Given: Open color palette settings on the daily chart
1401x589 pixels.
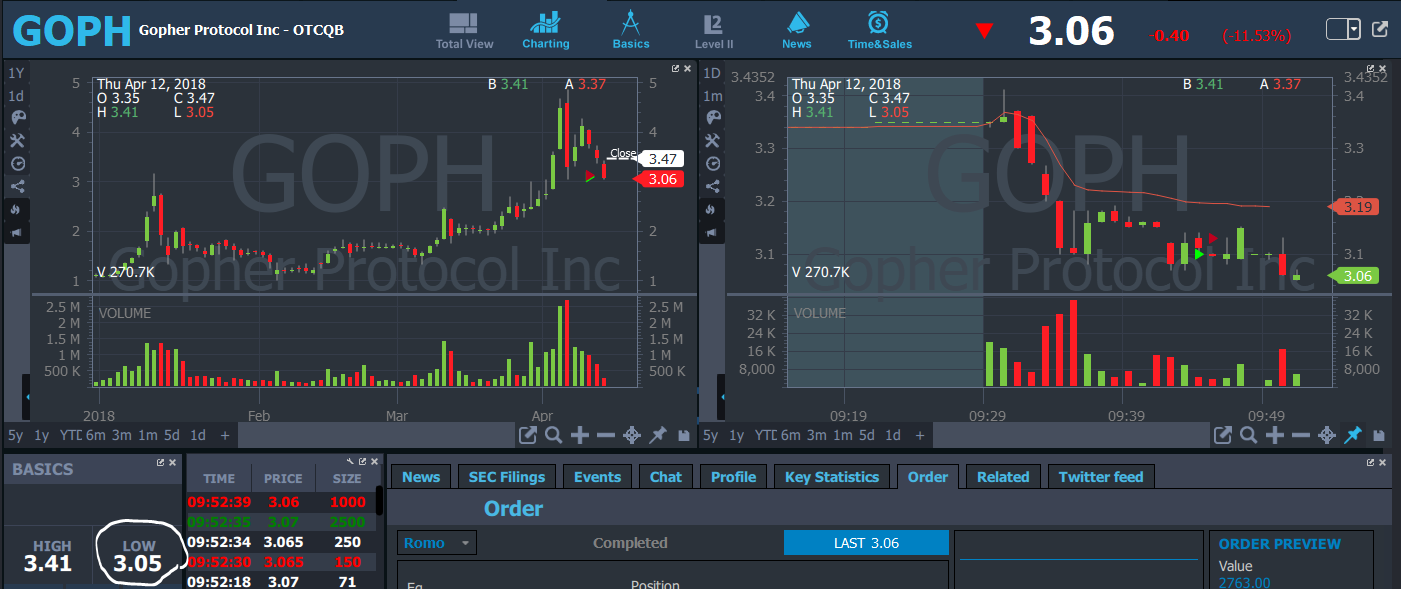Looking at the screenshot, I should point(16,118).
